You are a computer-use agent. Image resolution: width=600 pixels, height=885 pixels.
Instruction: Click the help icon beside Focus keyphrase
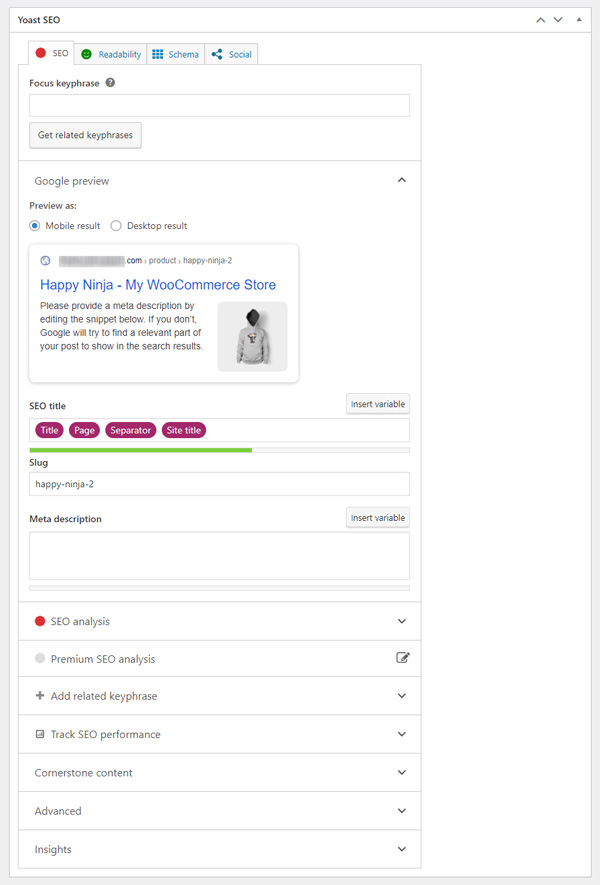[x=110, y=83]
